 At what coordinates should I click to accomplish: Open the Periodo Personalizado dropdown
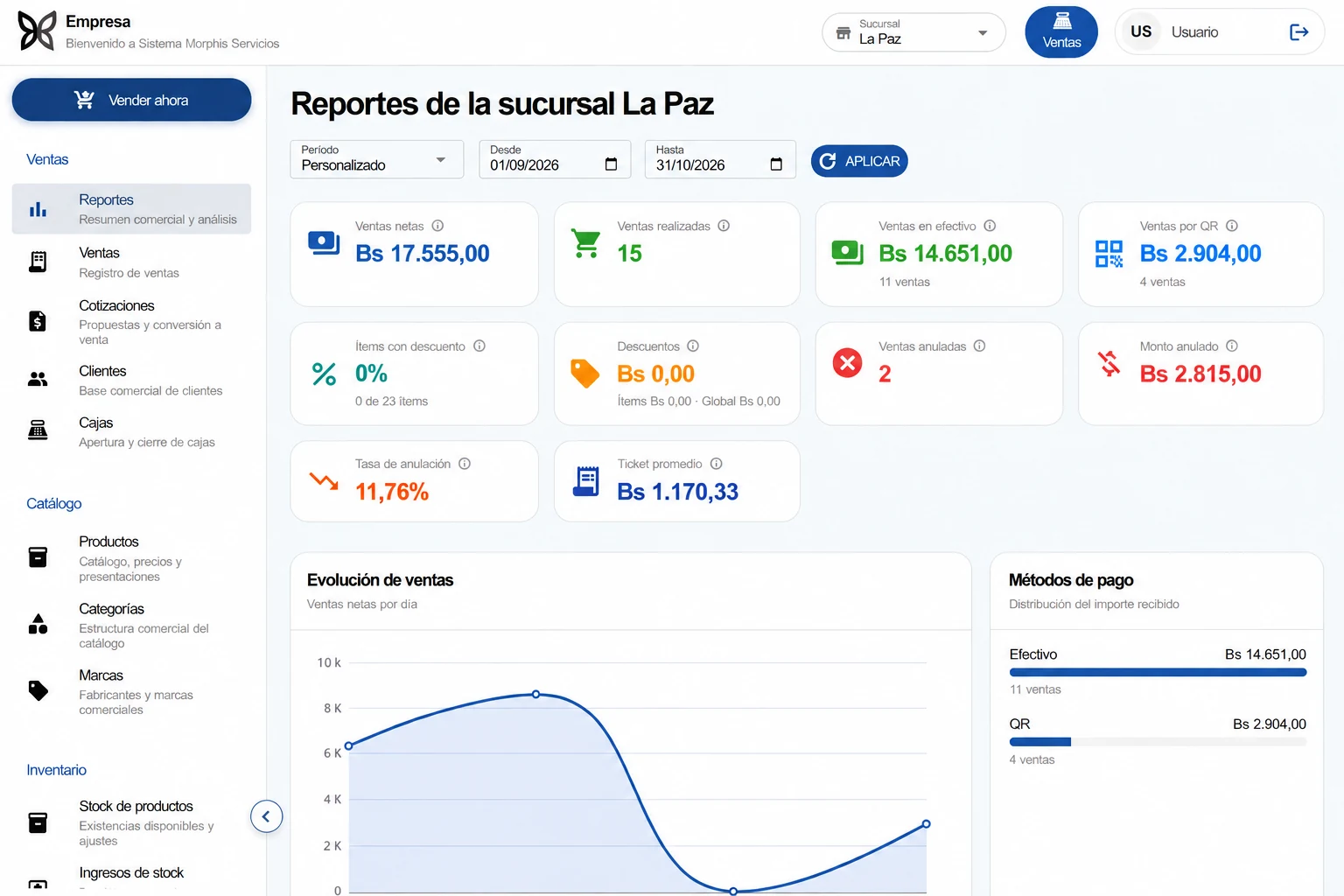pyautogui.click(x=376, y=159)
